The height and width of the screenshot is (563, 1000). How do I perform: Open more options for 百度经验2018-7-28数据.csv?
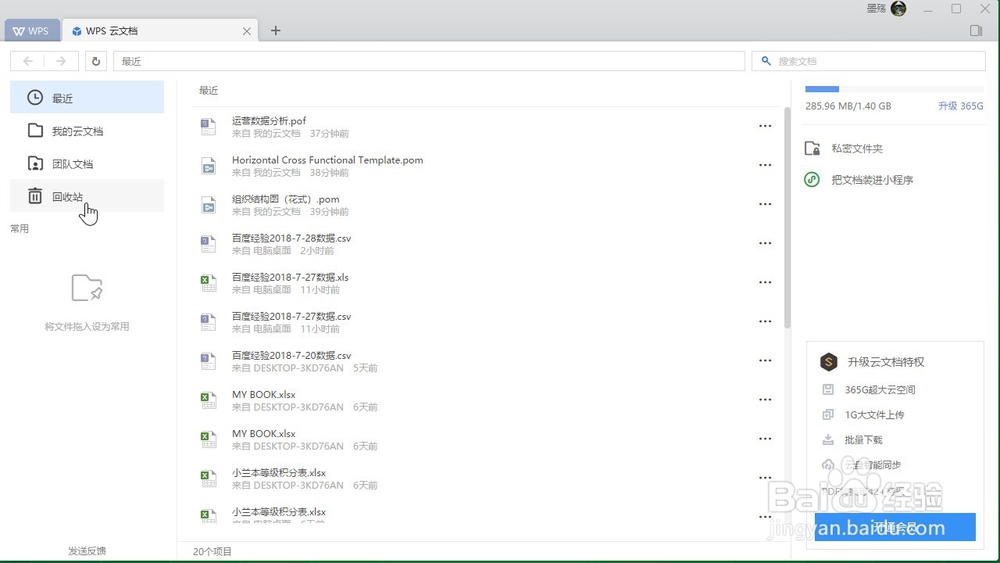click(x=765, y=243)
